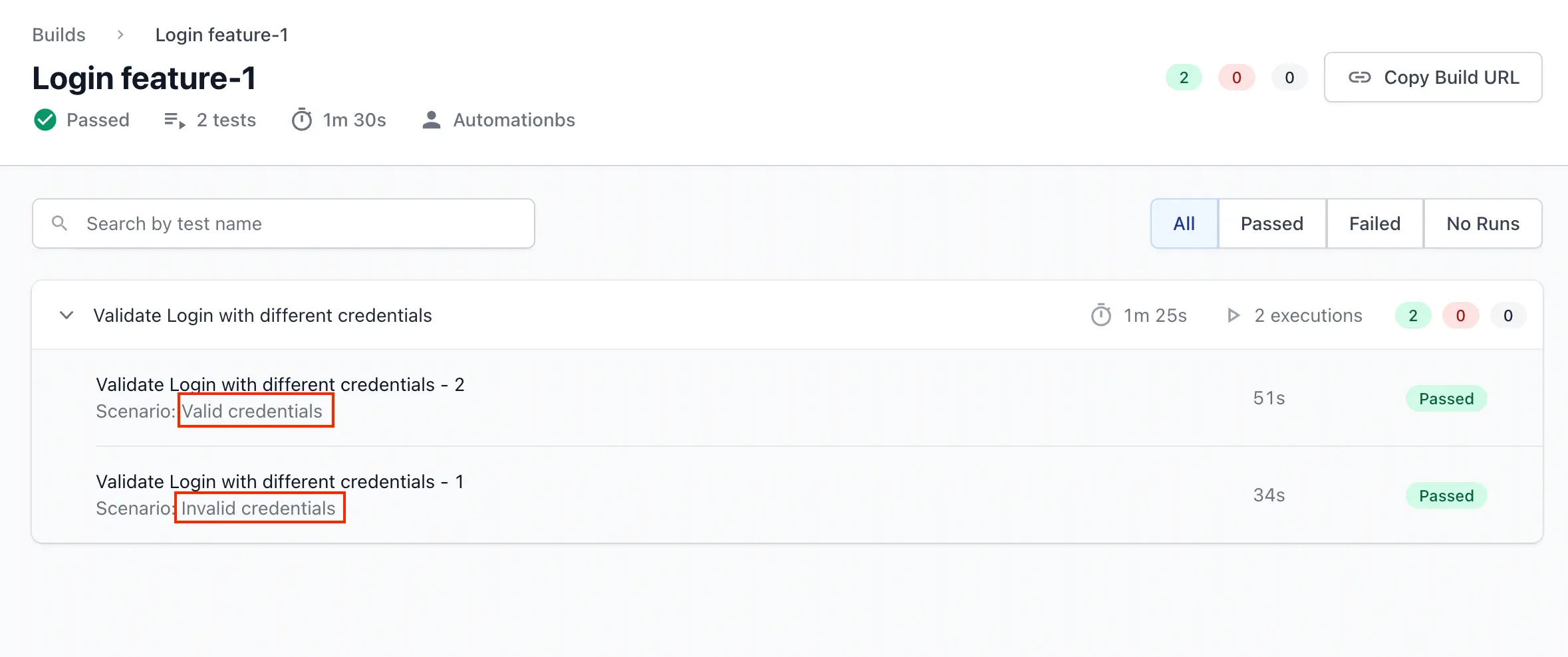Click the red failed count badge in header
This screenshot has height=657, width=1568.
[x=1236, y=78]
